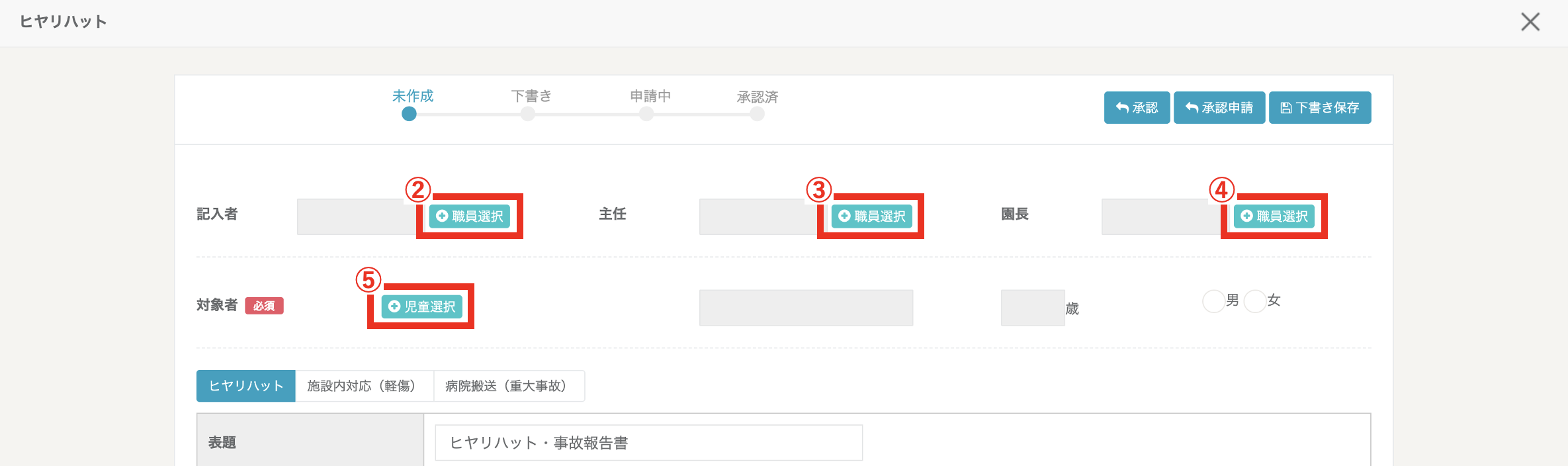
Task: Select the 男 radio button
Action: coord(1213,301)
